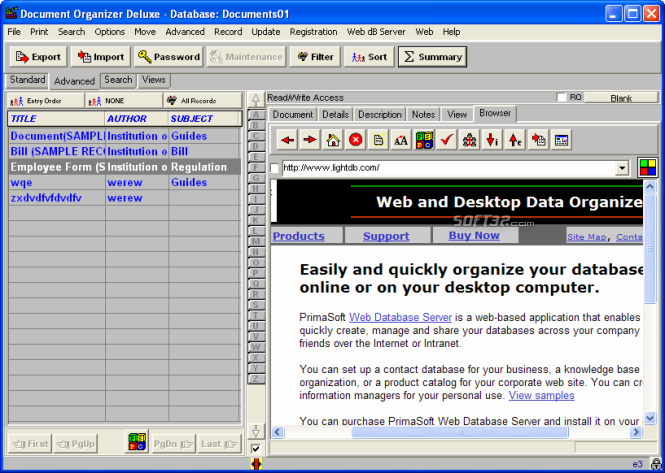This screenshot has width=665, height=473.
Task: Expand the URL address dropdown
Action: pos(622,168)
